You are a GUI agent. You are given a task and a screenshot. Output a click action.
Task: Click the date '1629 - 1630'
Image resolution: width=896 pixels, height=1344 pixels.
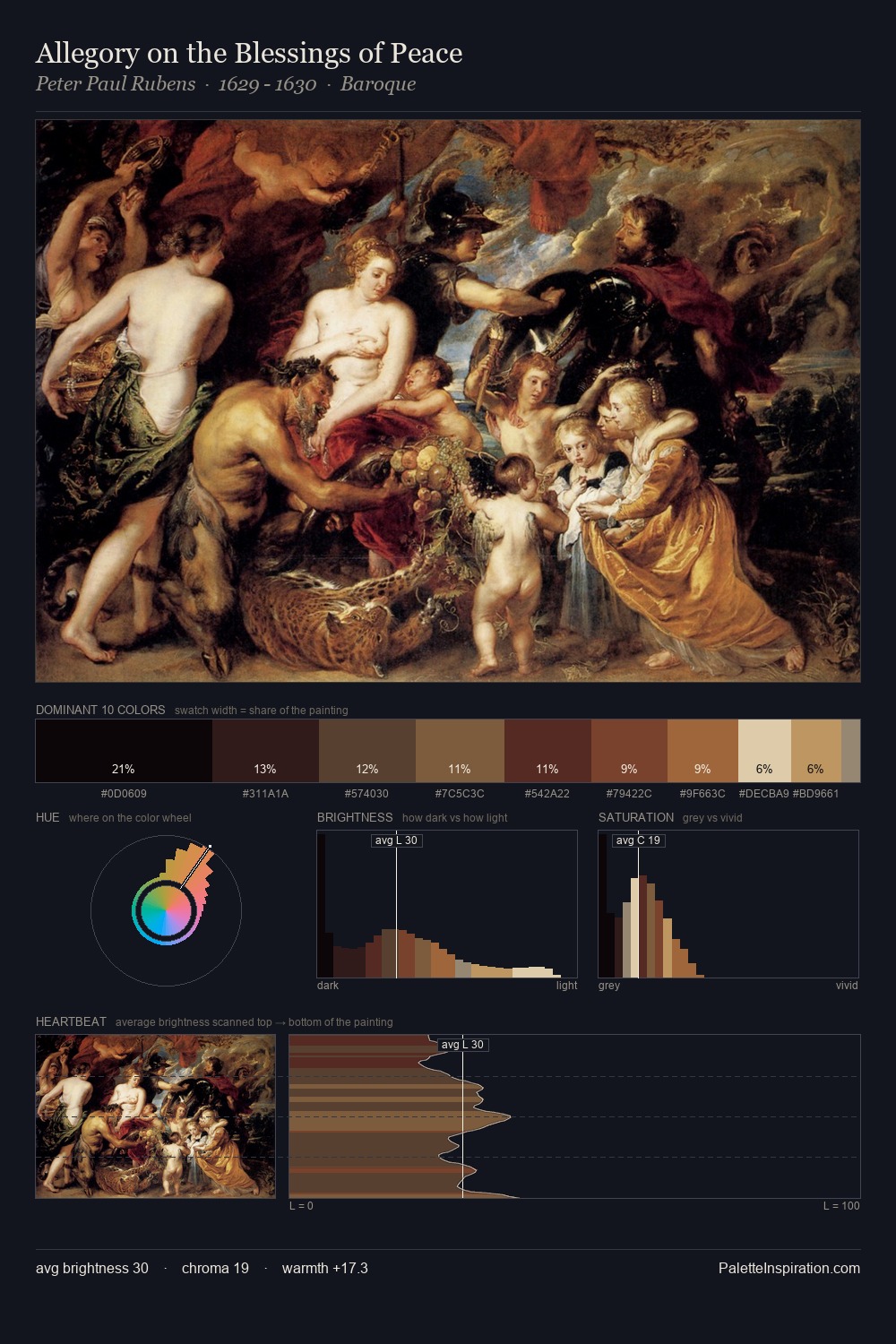pyautogui.click(x=267, y=84)
